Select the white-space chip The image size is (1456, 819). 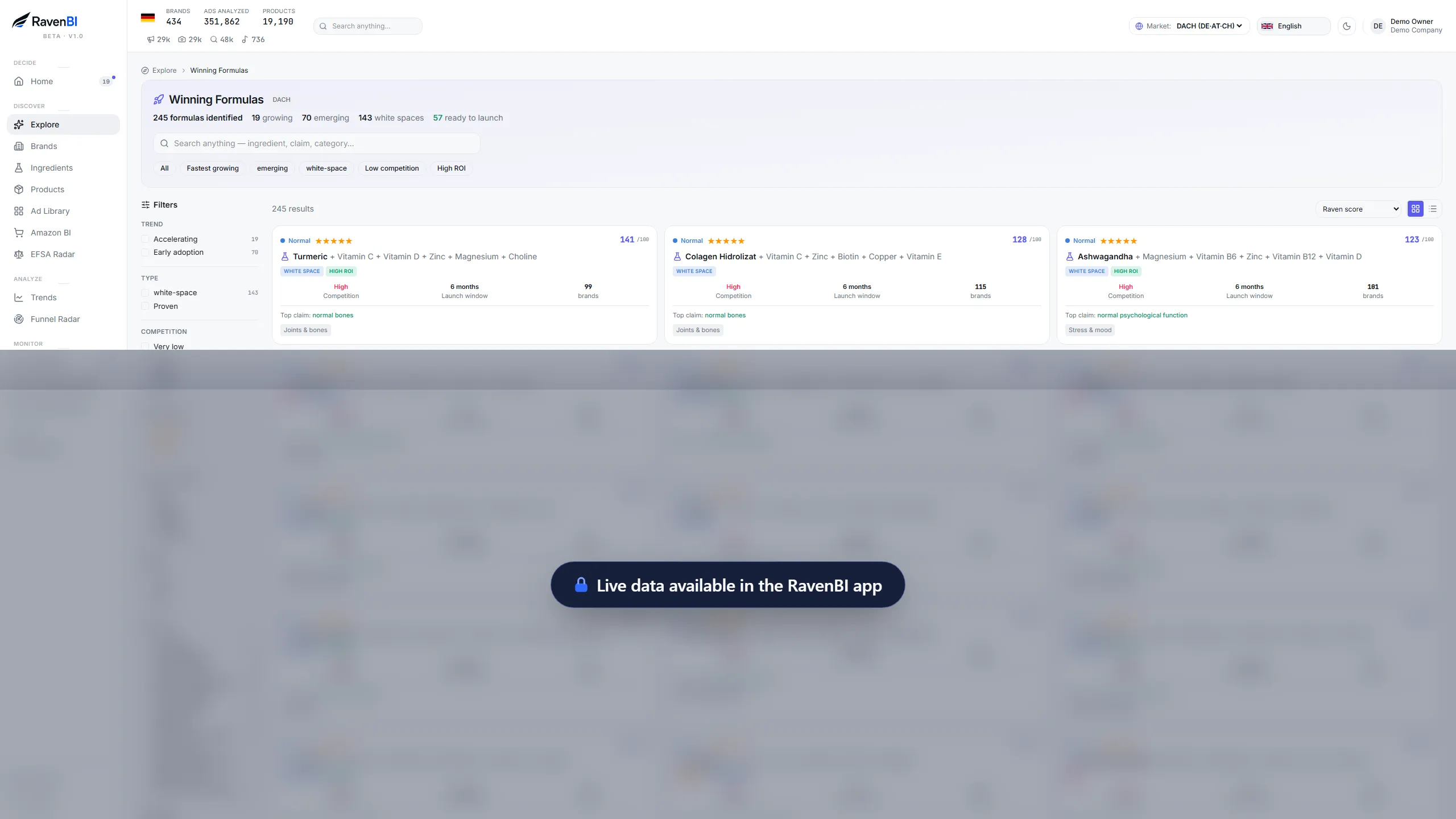pyautogui.click(x=326, y=168)
